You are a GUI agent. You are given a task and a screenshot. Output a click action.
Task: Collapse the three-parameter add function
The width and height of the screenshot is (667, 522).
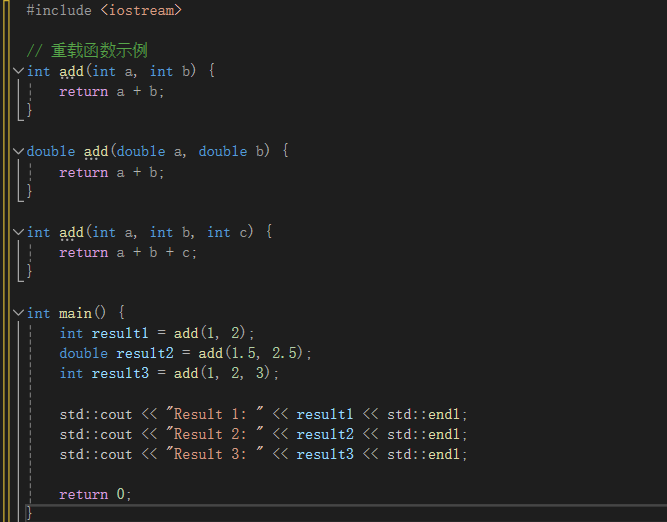tap(18, 232)
